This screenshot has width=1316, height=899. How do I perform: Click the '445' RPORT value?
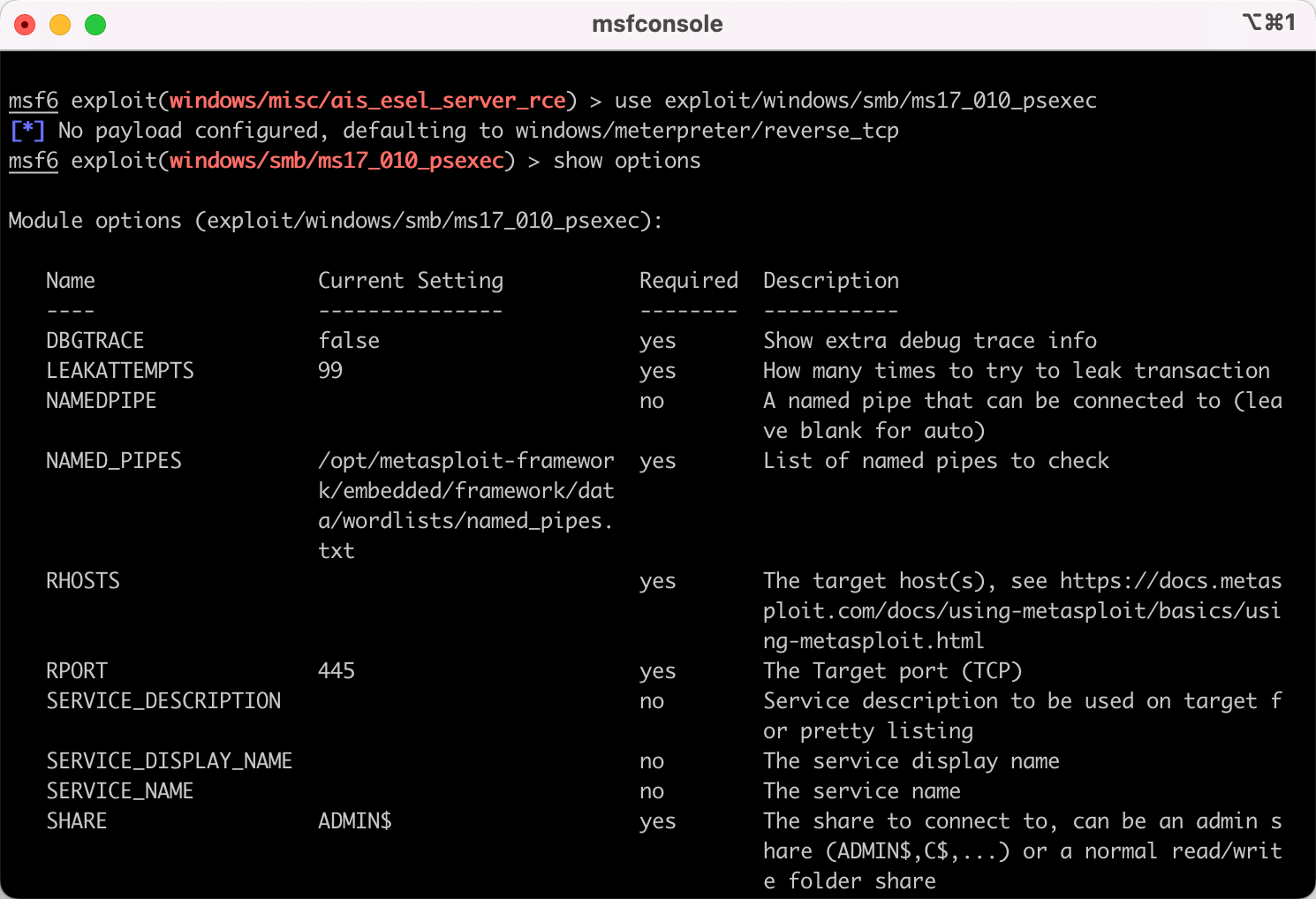(x=337, y=671)
